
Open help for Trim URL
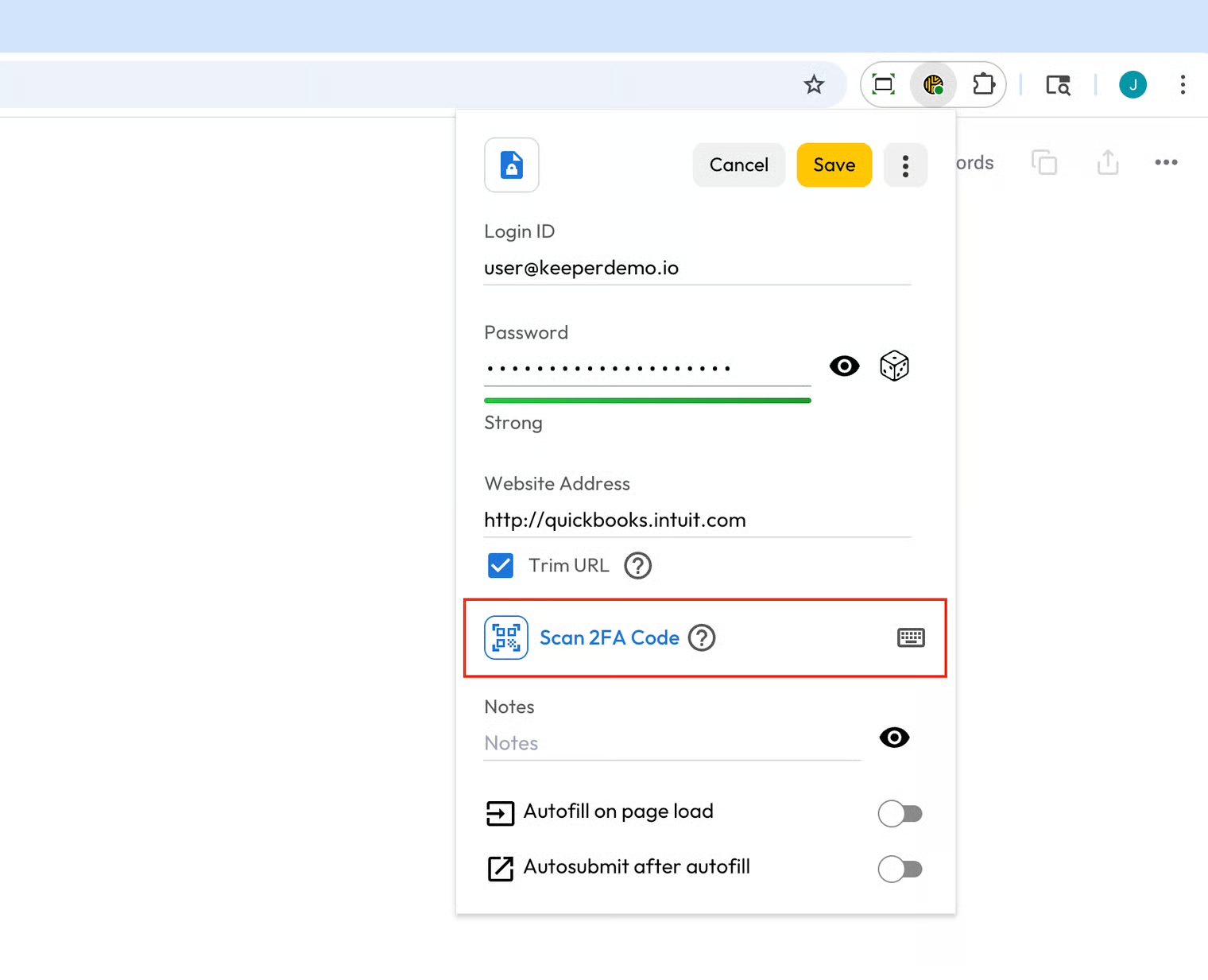(637, 566)
